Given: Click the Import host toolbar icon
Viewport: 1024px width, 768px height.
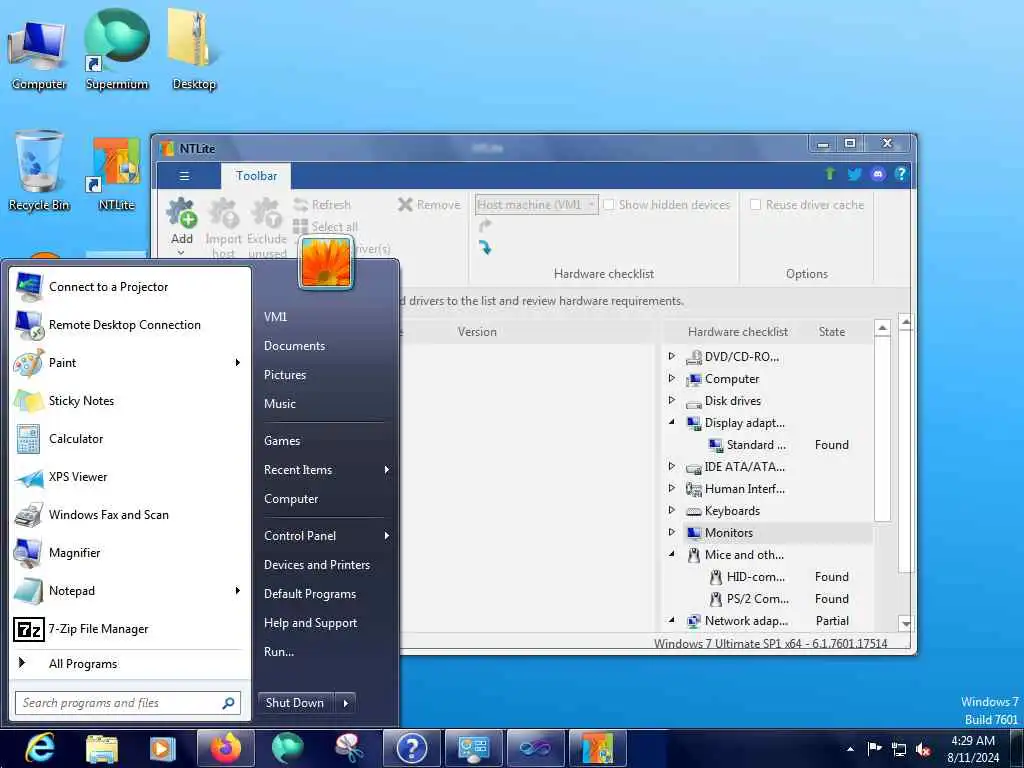Looking at the screenshot, I should (223, 213).
